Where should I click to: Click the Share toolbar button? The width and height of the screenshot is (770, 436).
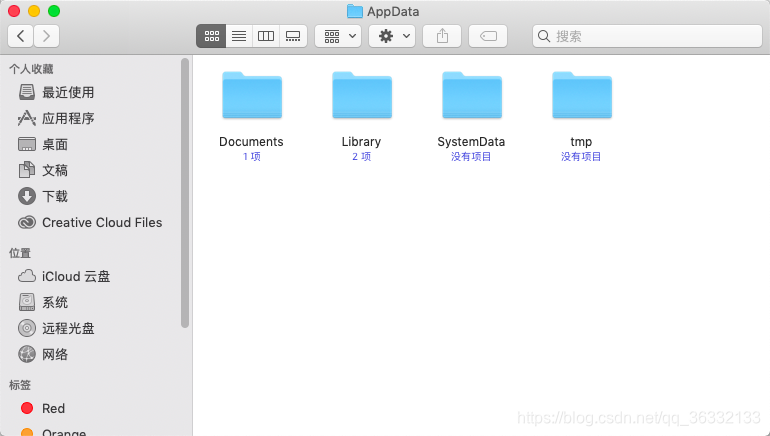pos(442,36)
